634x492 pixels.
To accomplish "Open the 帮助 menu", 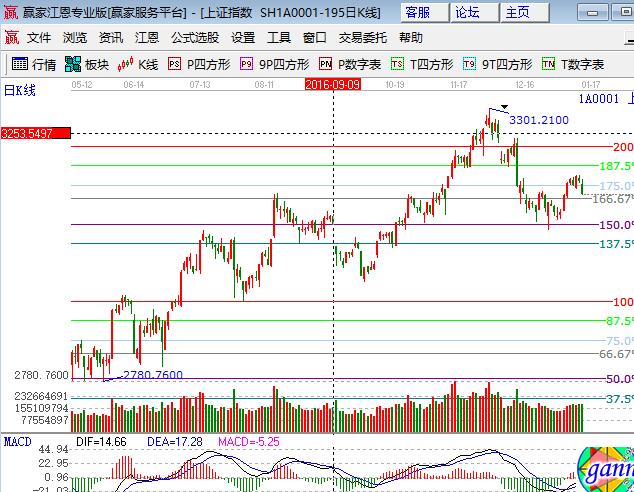I will [x=410, y=38].
